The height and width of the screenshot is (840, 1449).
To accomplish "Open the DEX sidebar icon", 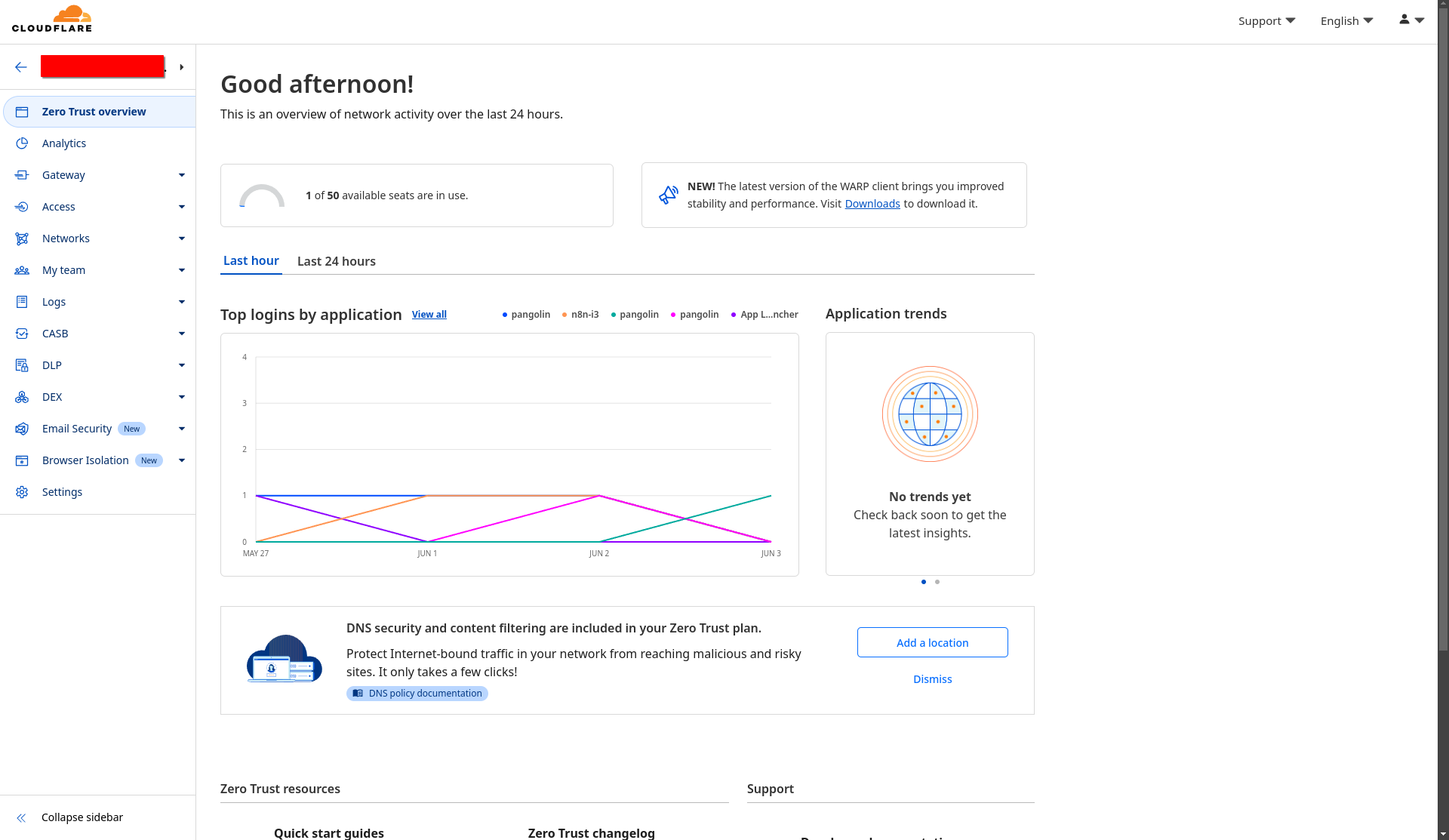I will (22, 396).
